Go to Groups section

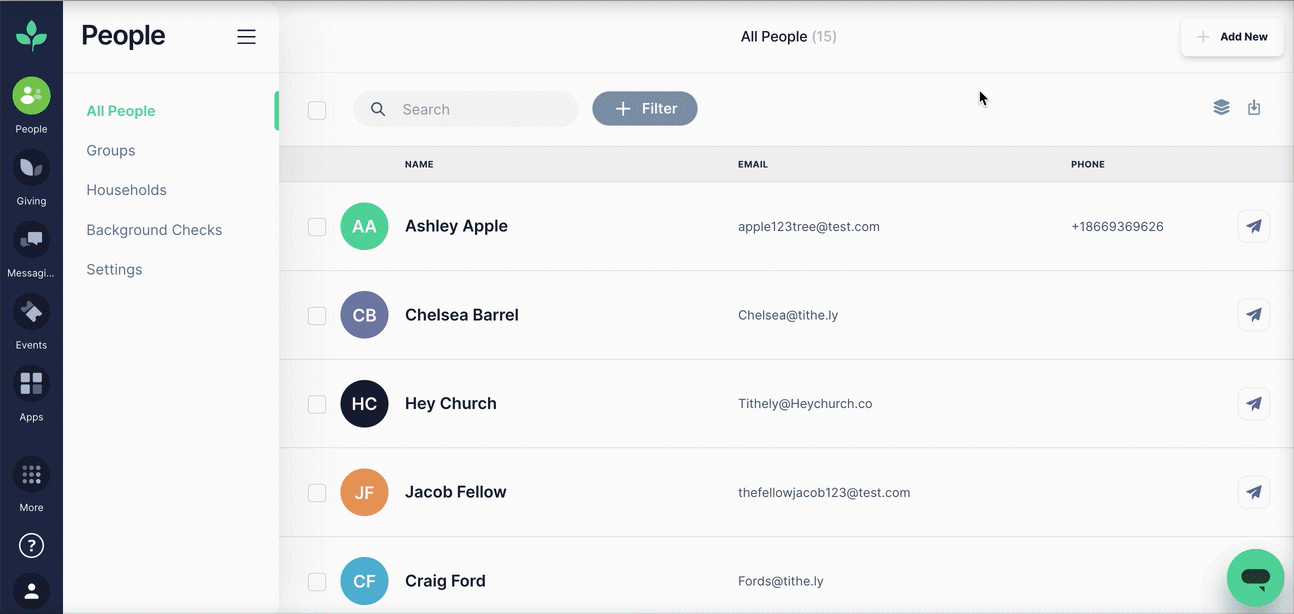point(111,151)
